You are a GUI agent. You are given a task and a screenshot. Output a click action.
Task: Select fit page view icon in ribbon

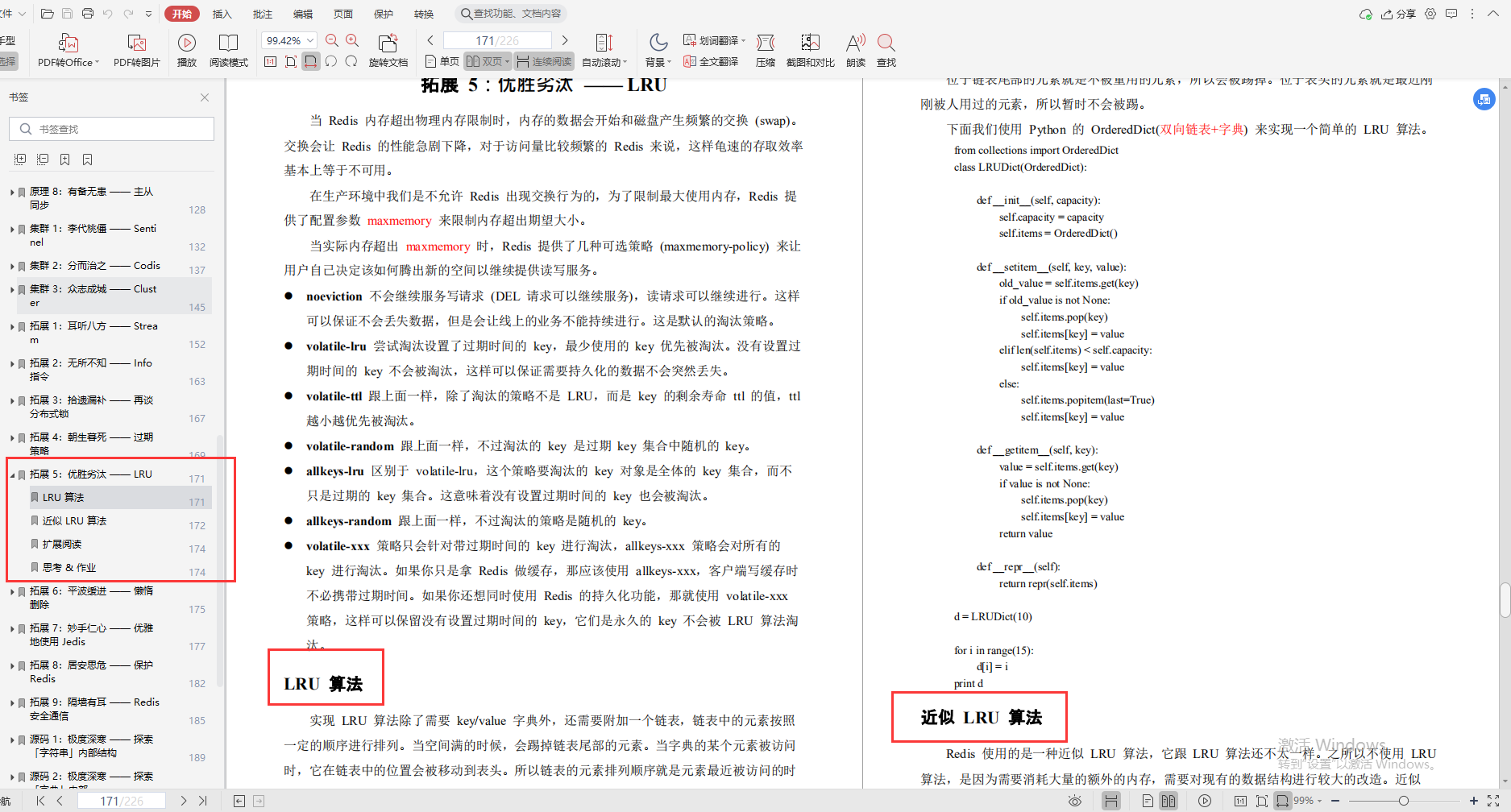click(x=291, y=61)
